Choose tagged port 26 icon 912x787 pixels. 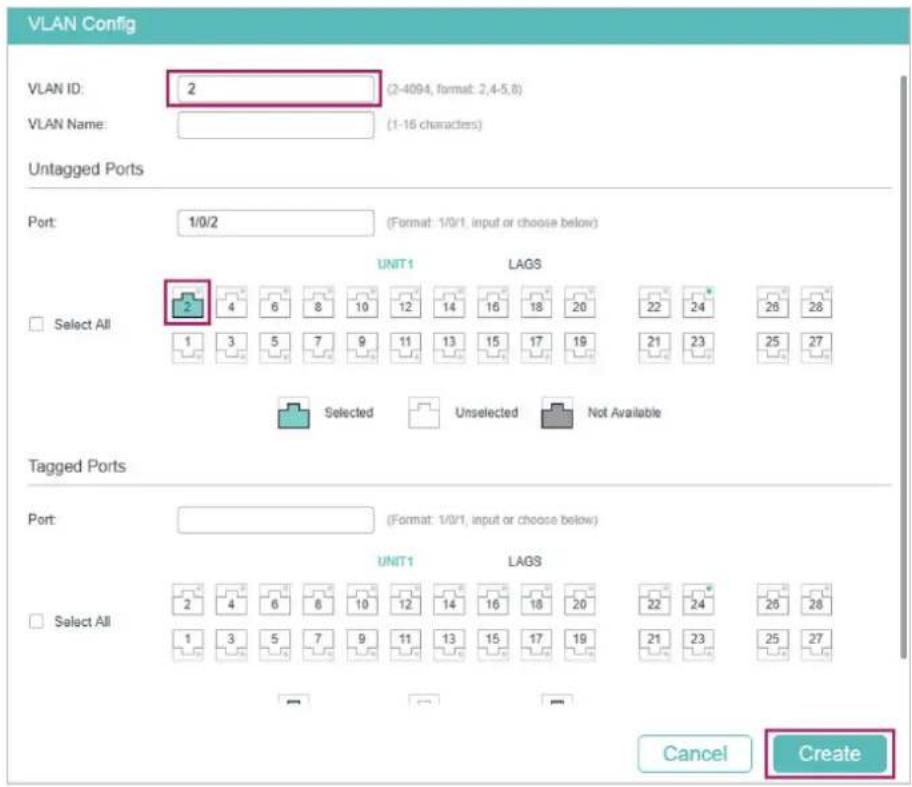(772, 600)
